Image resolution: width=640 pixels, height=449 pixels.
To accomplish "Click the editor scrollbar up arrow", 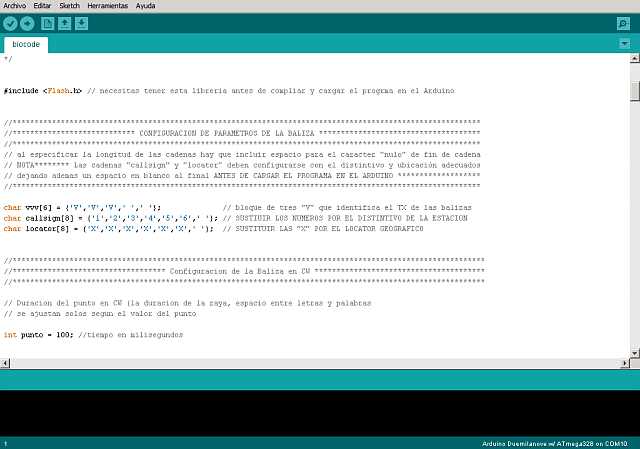I will coord(634,59).
